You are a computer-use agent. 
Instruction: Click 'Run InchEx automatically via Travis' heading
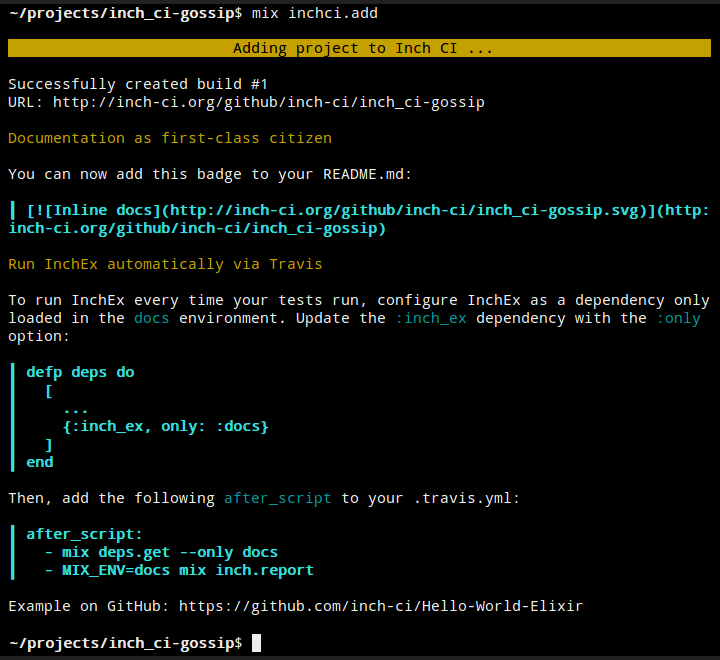click(x=165, y=265)
